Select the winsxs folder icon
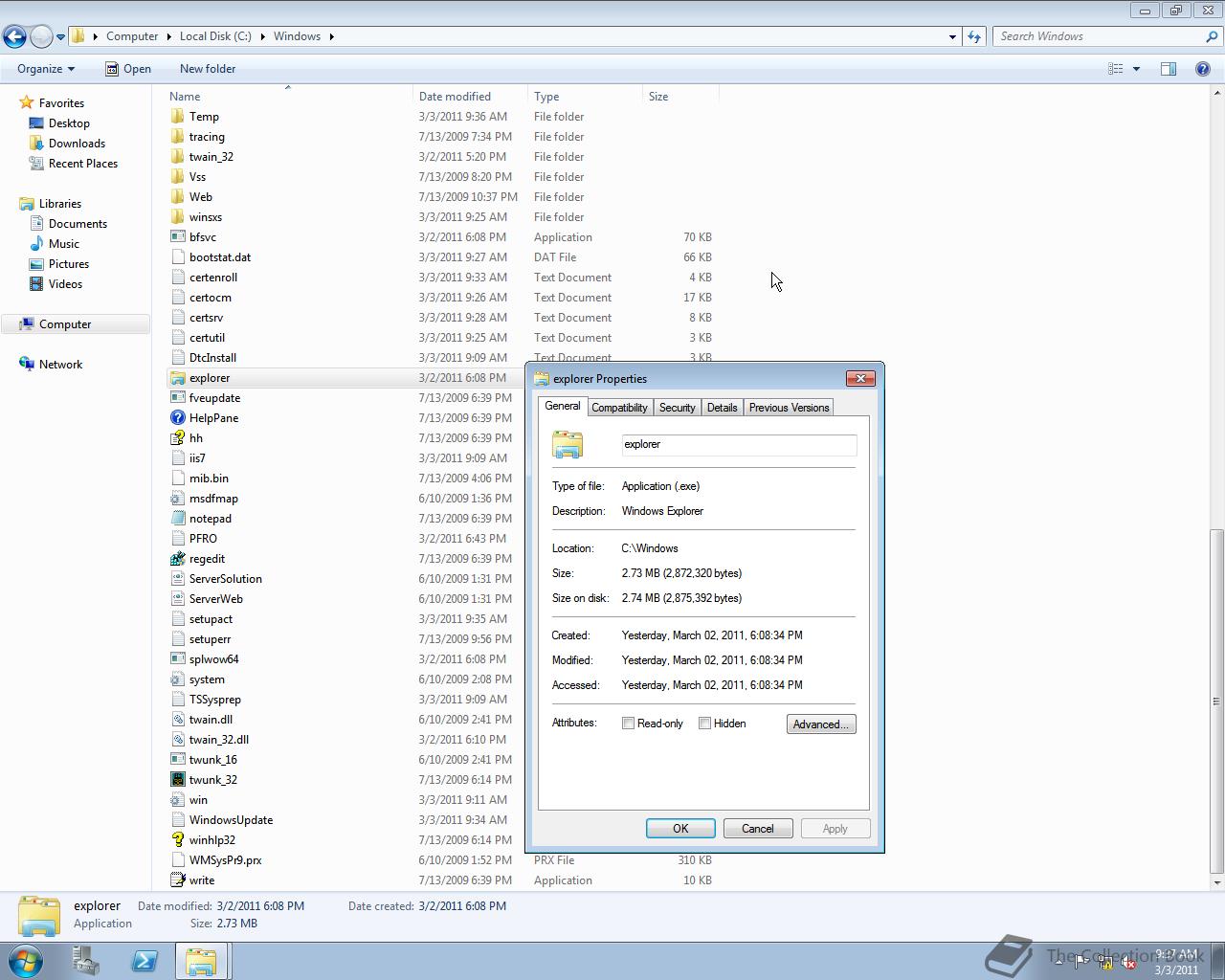The height and width of the screenshot is (980, 1225). pos(177,217)
